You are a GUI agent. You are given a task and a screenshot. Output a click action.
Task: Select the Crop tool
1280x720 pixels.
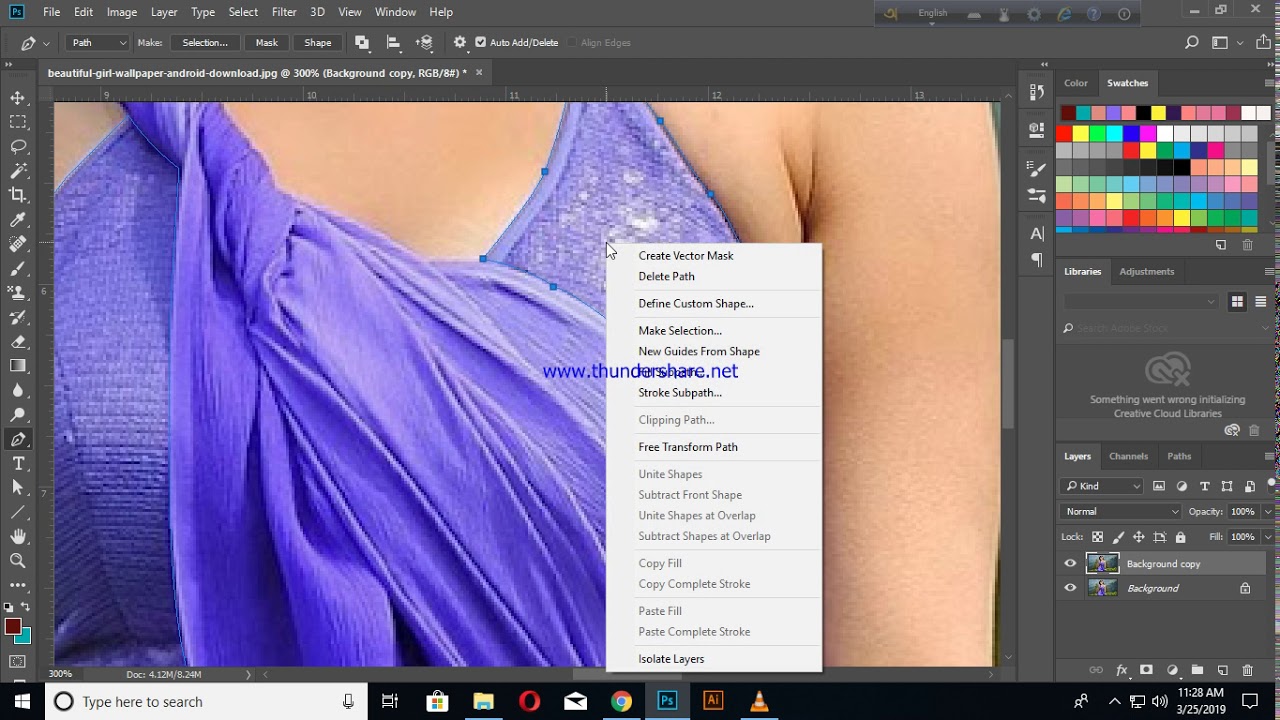[x=18, y=195]
